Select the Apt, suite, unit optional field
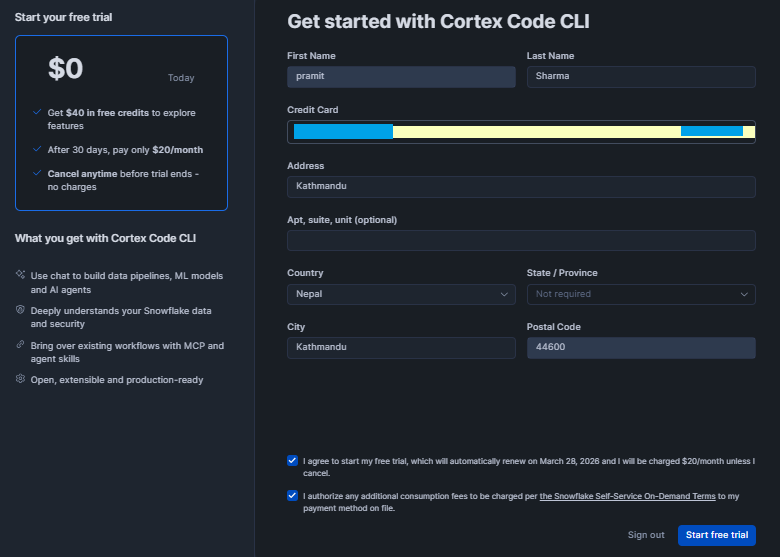 521,240
